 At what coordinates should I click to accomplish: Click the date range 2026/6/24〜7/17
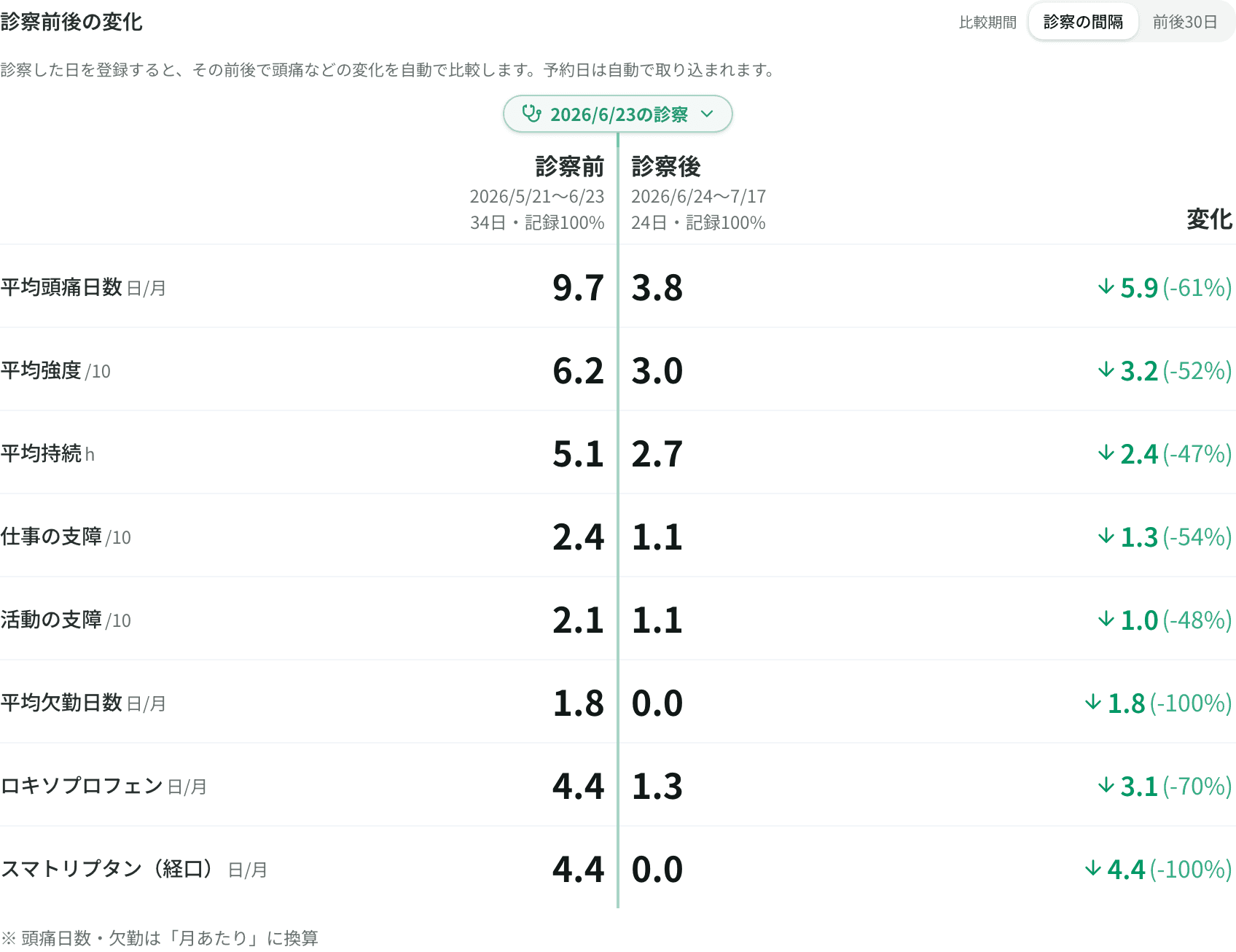click(x=698, y=197)
